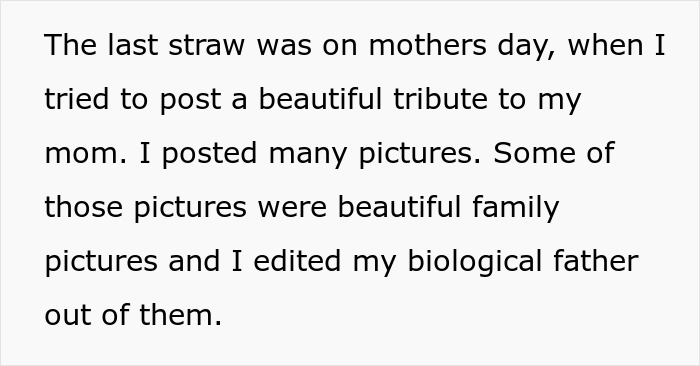The width and height of the screenshot is (700, 366).
Task: Click the word 'post' in the second line
Action: coord(190,101)
